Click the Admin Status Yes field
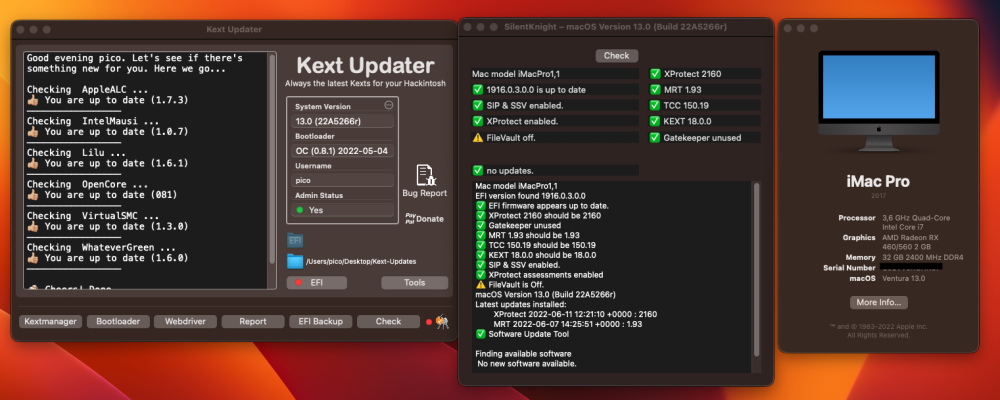 [x=344, y=210]
